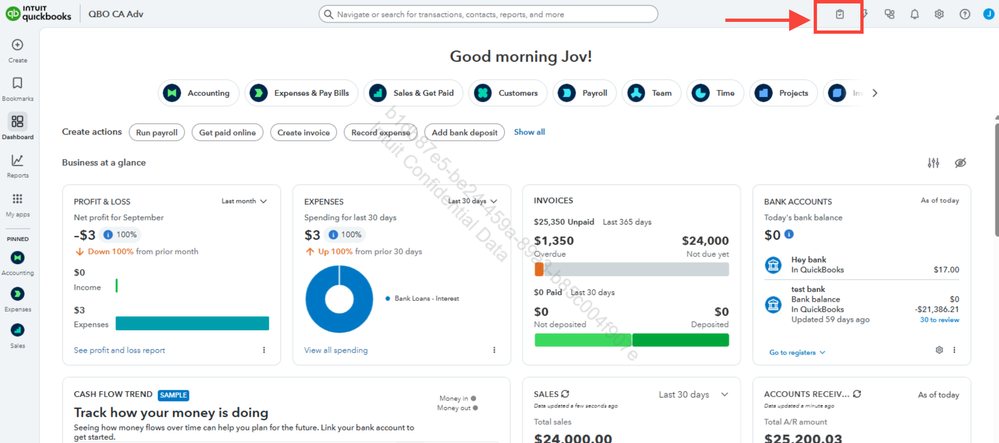Select the Expenses & Pay Bills shortcut

point(302,93)
